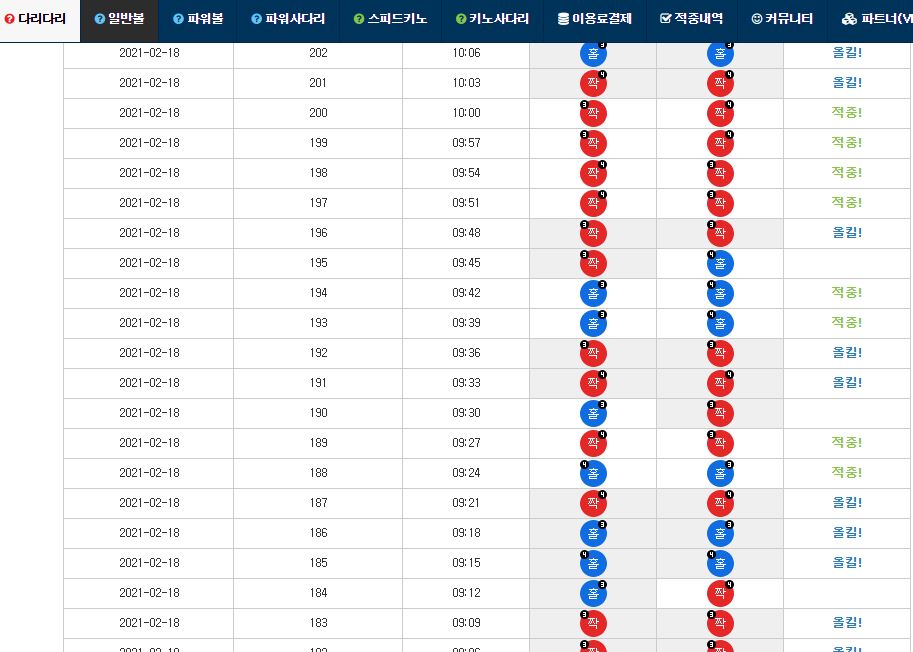Click second blue 홀 icon in round 185
Image resolution: width=913 pixels, height=652 pixels.
(x=720, y=564)
